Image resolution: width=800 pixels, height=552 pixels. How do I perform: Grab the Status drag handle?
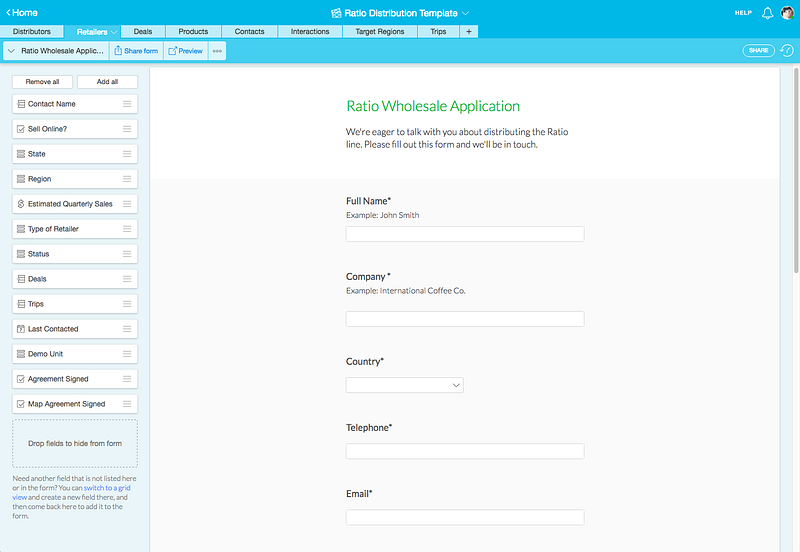tap(127, 254)
